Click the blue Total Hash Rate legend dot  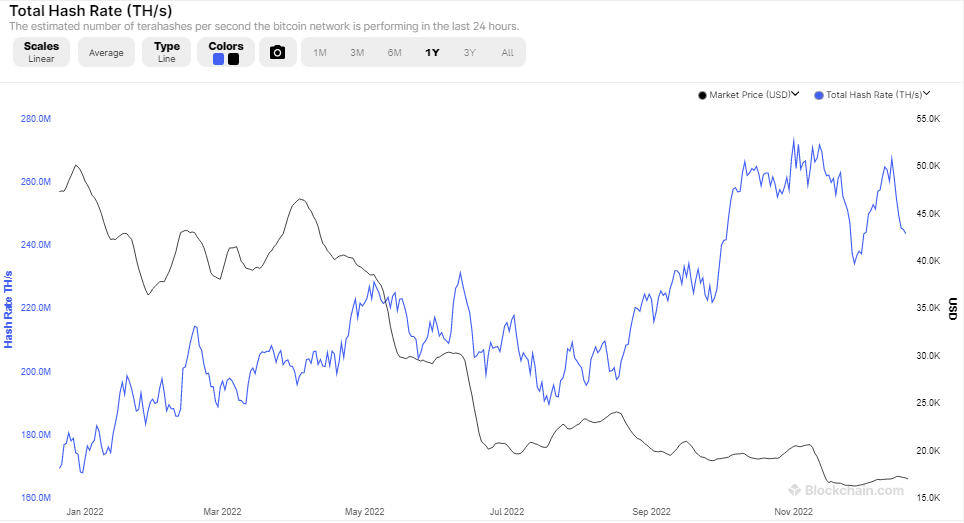coord(819,95)
